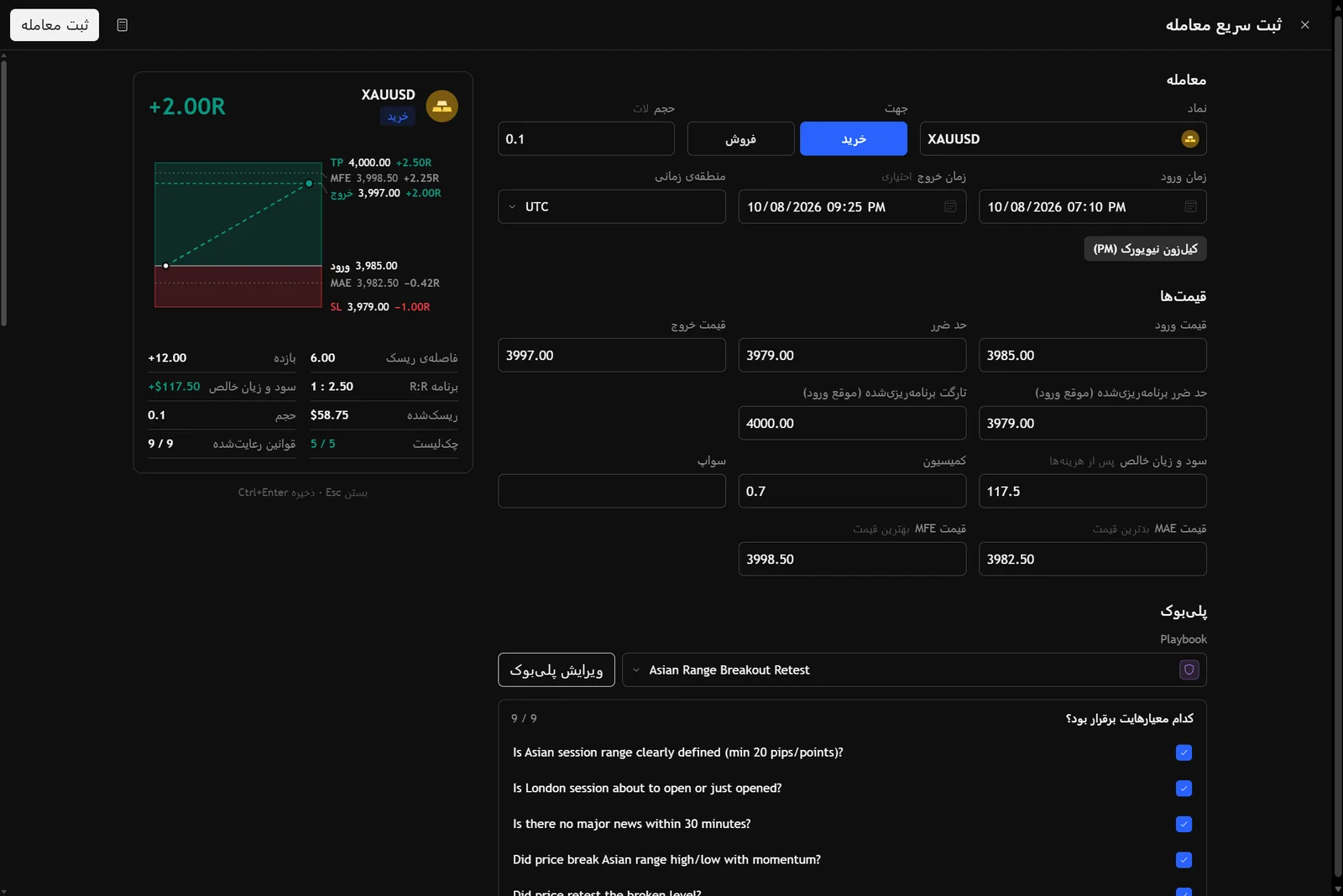Viewport: 1343px width, 896px height.
Task: Click the gold bars icon in preview card
Action: click(442, 106)
